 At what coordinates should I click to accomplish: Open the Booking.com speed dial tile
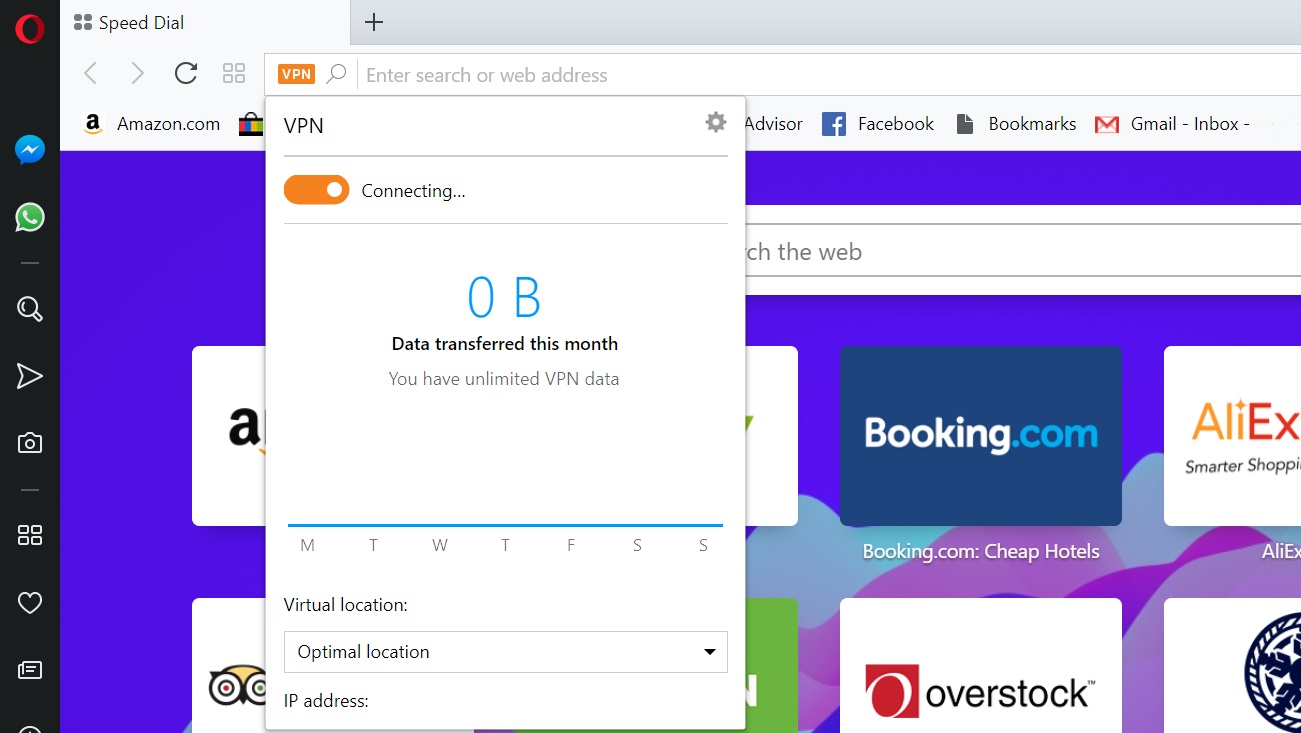tap(981, 435)
